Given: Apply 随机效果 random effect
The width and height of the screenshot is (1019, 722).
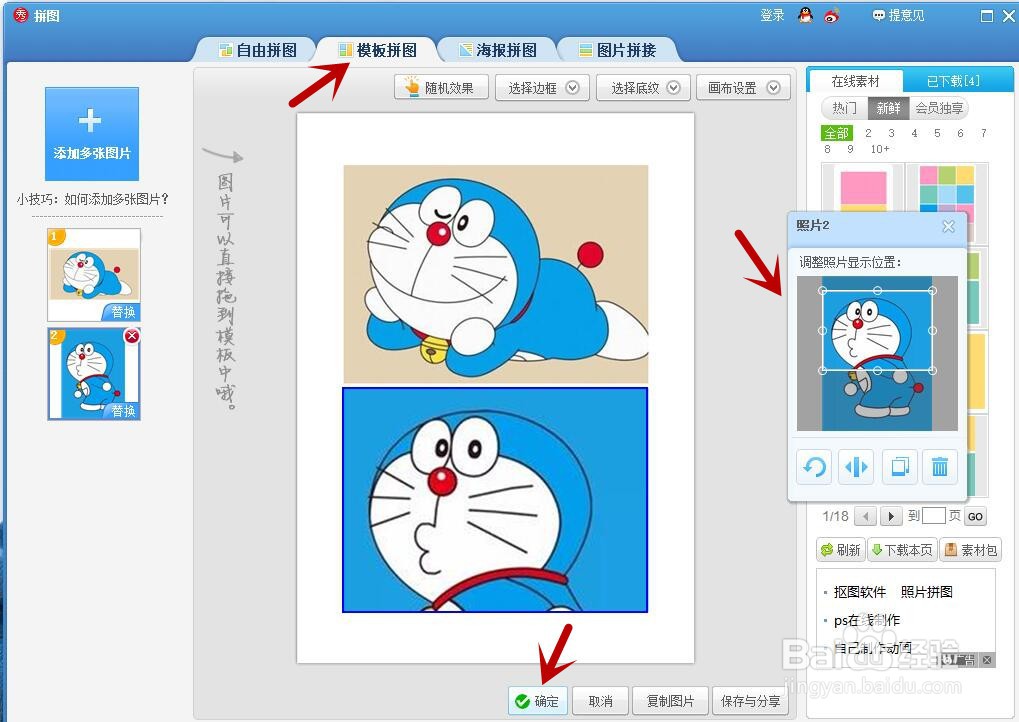Looking at the screenshot, I should pyautogui.click(x=441, y=88).
